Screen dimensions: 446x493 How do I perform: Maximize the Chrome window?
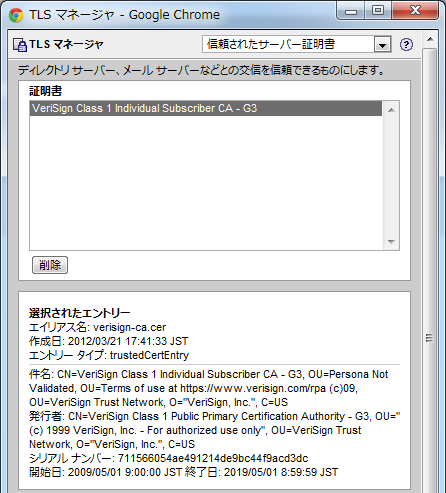click(378, 11)
